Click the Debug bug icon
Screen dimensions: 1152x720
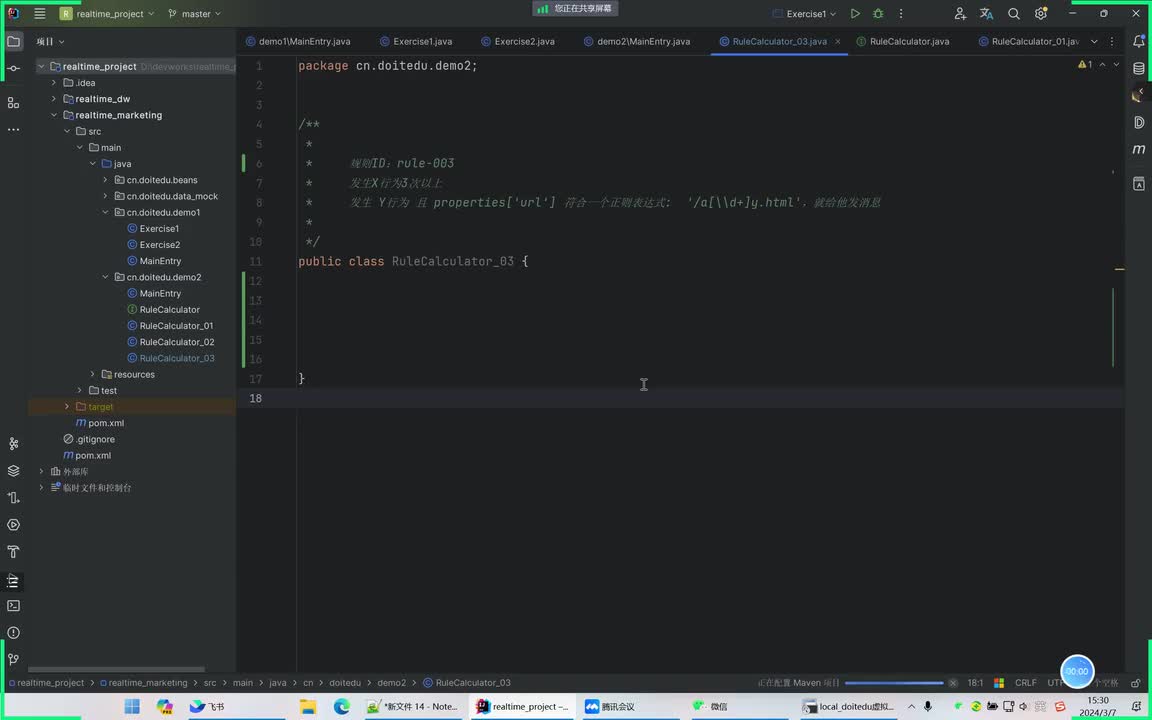click(x=878, y=14)
